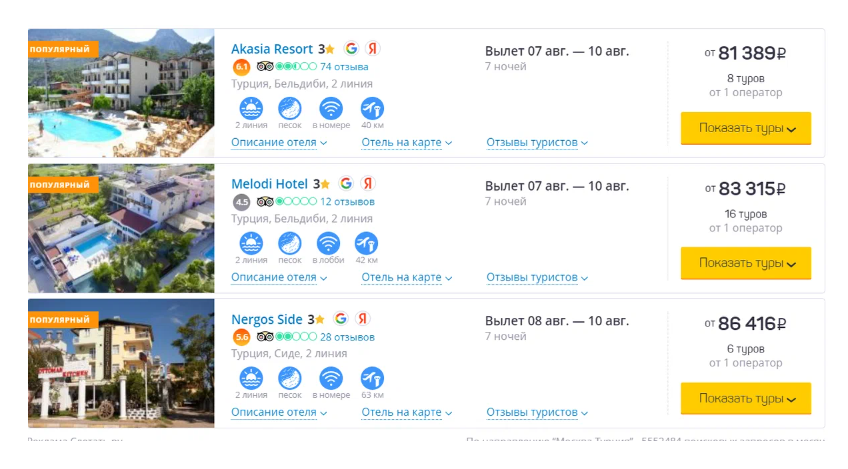Click Yandex icon next to Melodi Hotel
The width and height of the screenshot is (848, 469).
368,183
